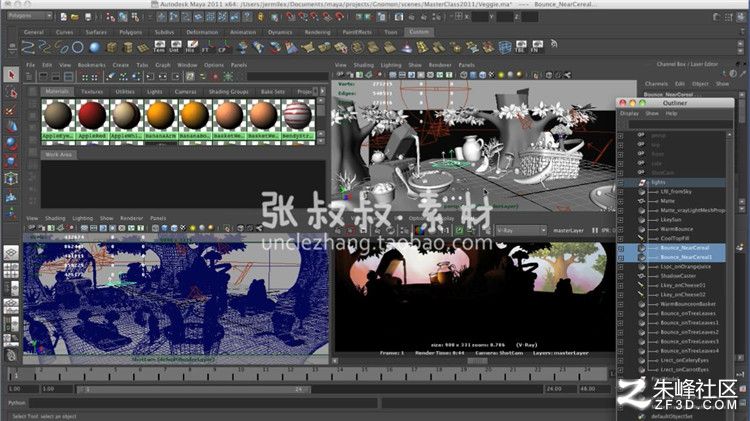Image resolution: width=750 pixels, height=421 pixels.
Task: Click the save scene disk icon
Action: (88, 17)
